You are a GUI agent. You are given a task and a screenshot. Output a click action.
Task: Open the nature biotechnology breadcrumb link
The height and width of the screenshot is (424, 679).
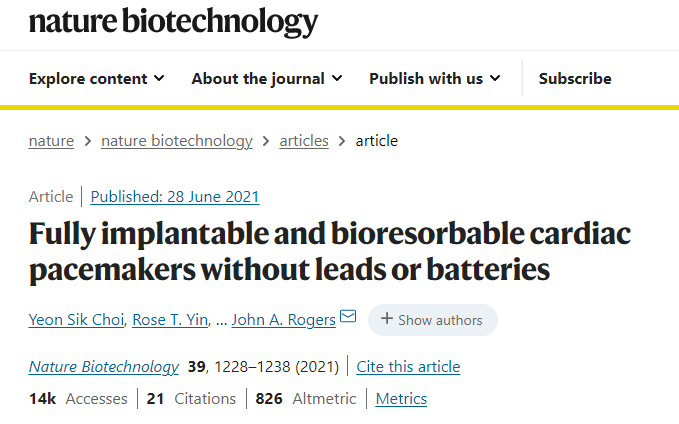point(177,141)
